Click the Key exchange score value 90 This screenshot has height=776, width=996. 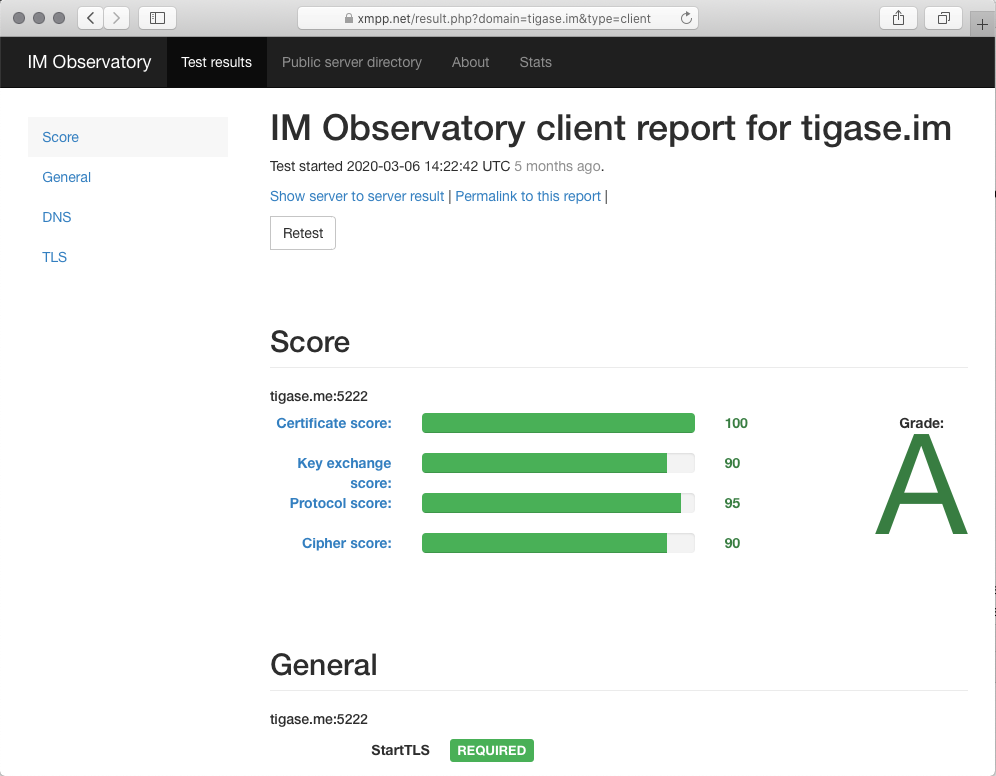732,463
